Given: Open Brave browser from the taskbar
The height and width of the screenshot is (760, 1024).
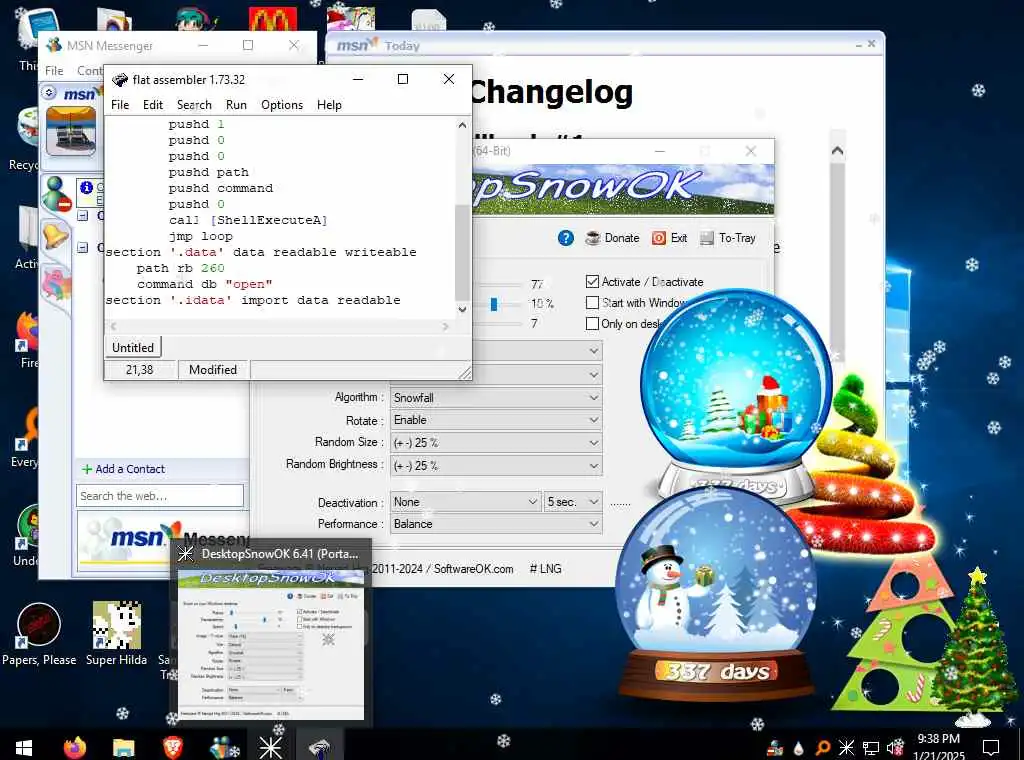Looking at the screenshot, I should pos(173,748).
